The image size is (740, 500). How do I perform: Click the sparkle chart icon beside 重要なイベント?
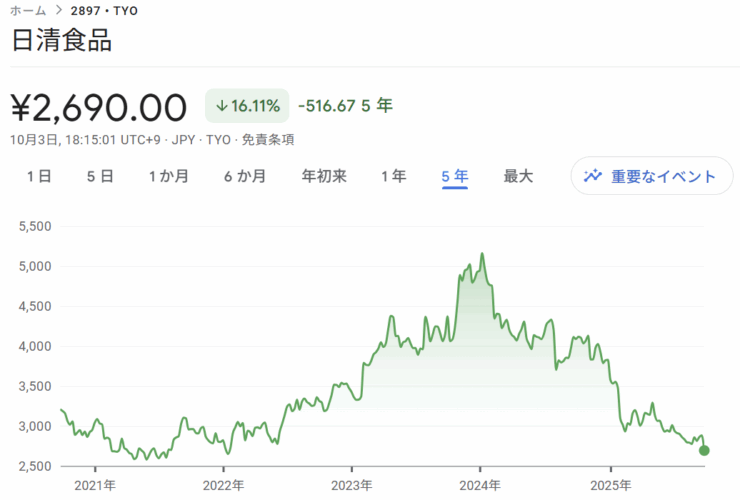pyautogui.click(x=593, y=176)
